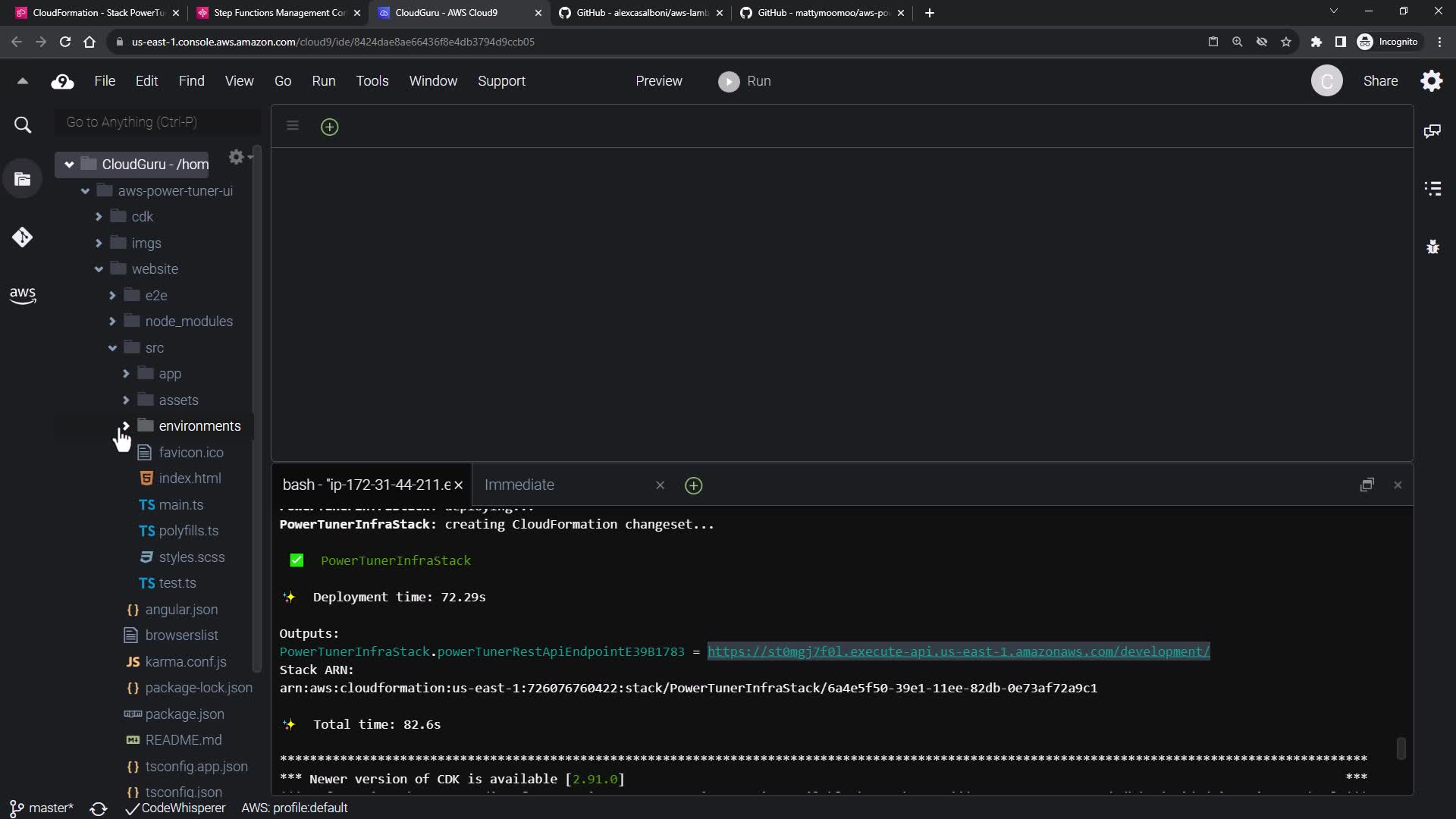1456x819 pixels.
Task: Click the Share button
Action: (x=1379, y=81)
